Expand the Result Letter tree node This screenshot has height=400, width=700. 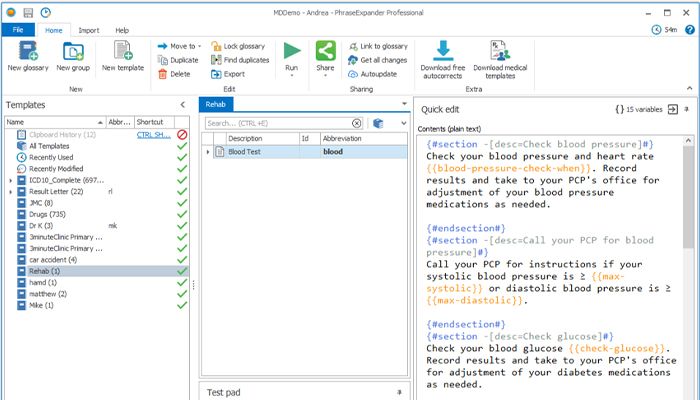pos(10,192)
